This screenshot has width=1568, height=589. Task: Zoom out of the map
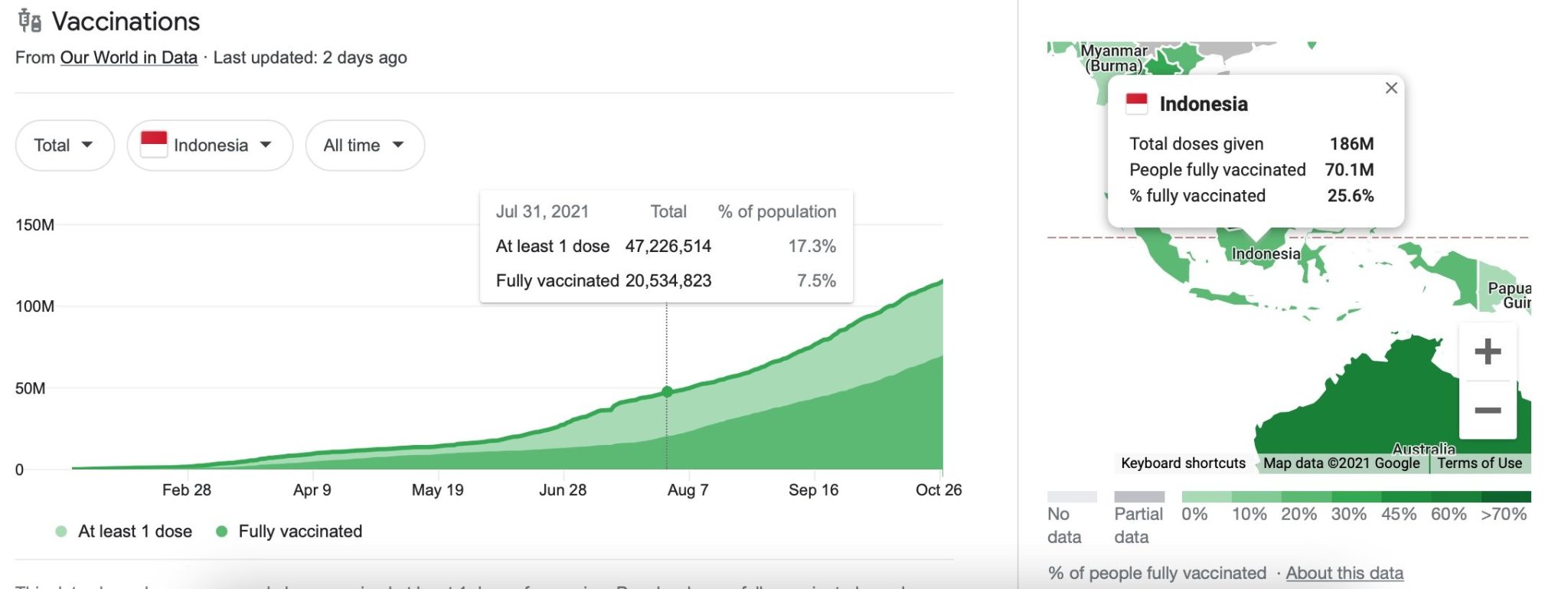point(1487,411)
